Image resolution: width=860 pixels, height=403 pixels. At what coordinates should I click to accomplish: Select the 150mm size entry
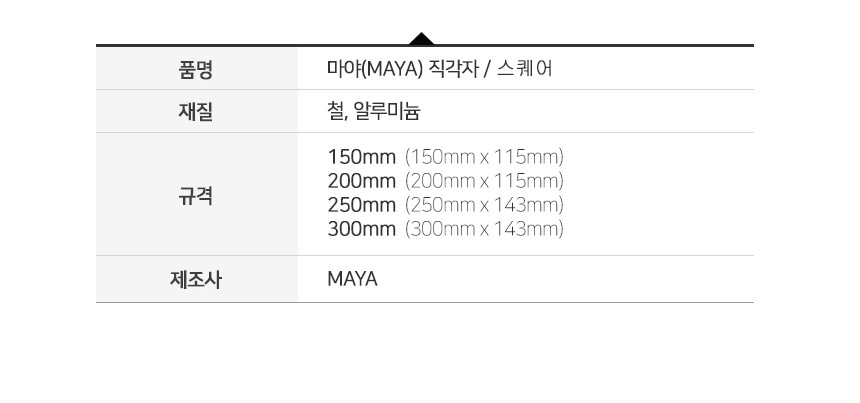pos(361,157)
